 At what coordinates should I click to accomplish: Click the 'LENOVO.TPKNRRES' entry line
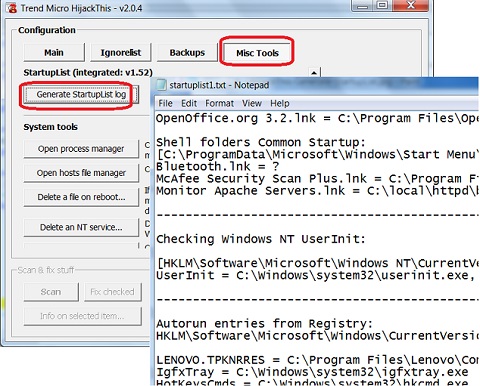(318, 360)
